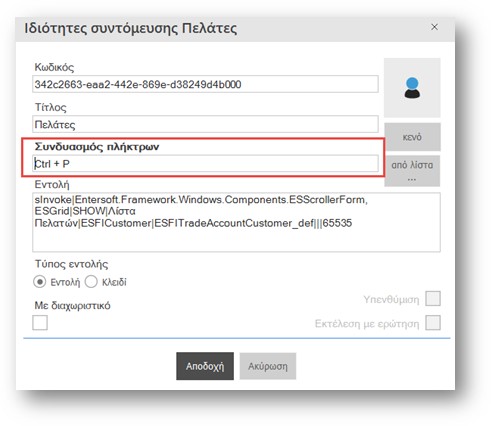Clear the icon with the κενό button
Screen dimensions: 491x426
(412, 137)
